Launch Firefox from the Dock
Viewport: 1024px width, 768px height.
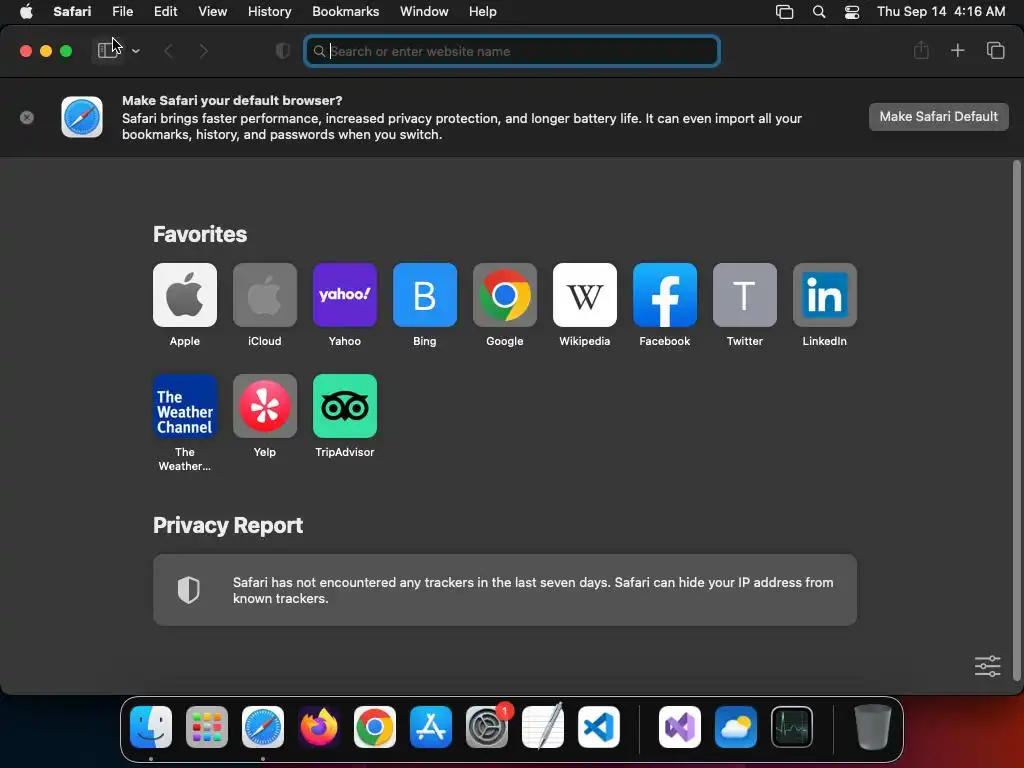[319, 727]
